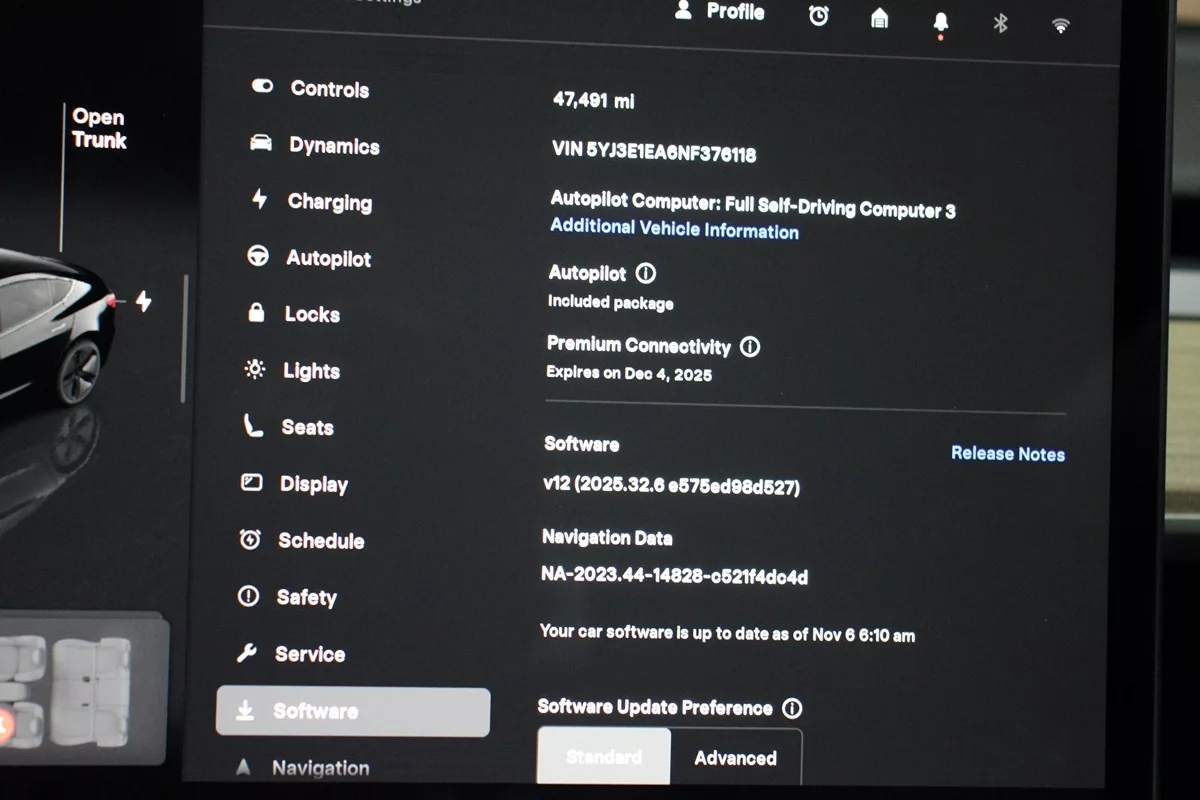Open Wi-Fi settings icon
Image resolution: width=1200 pixels, height=800 pixels.
tap(1061, 26)
